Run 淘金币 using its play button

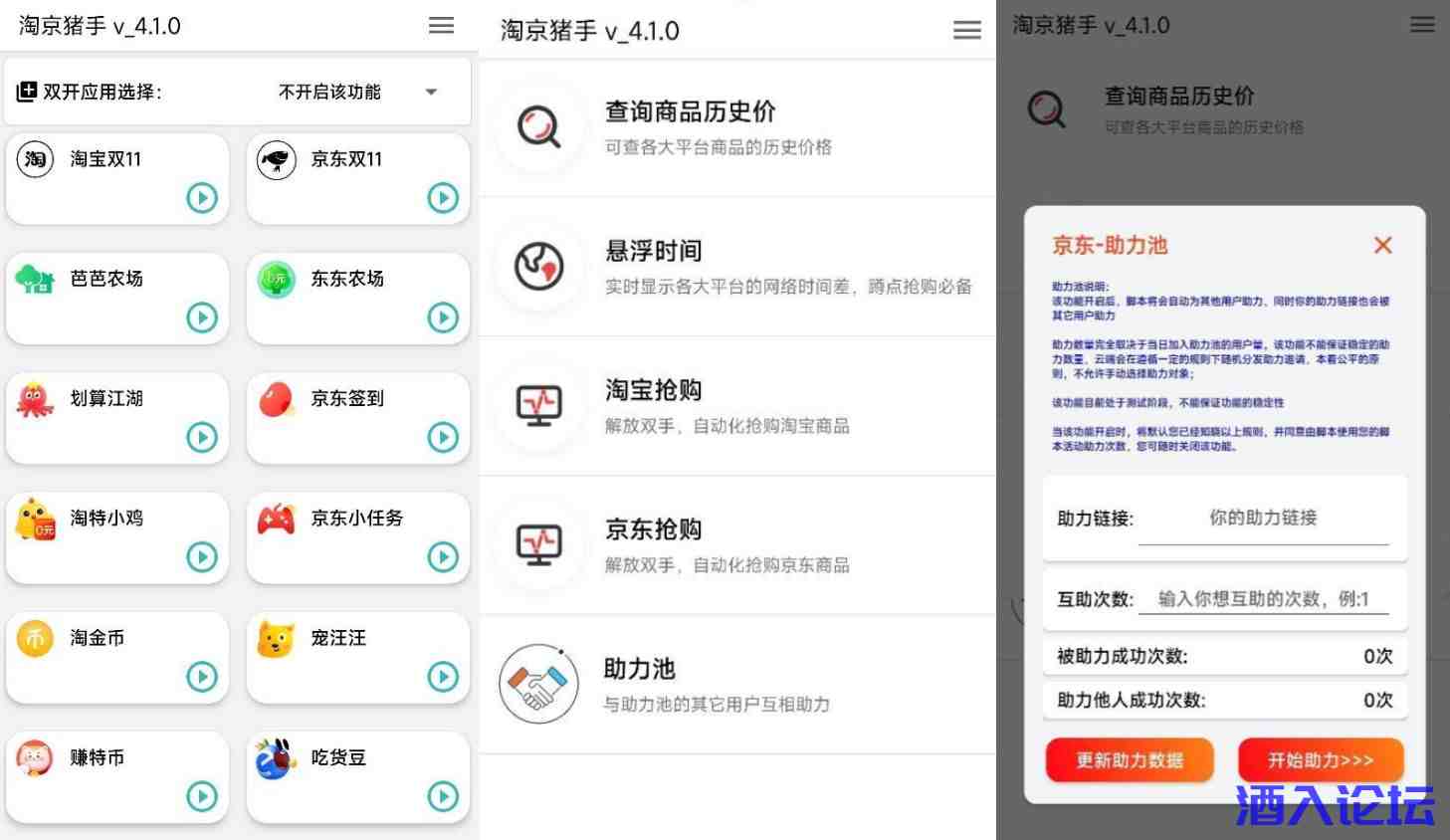click(202, 677)
